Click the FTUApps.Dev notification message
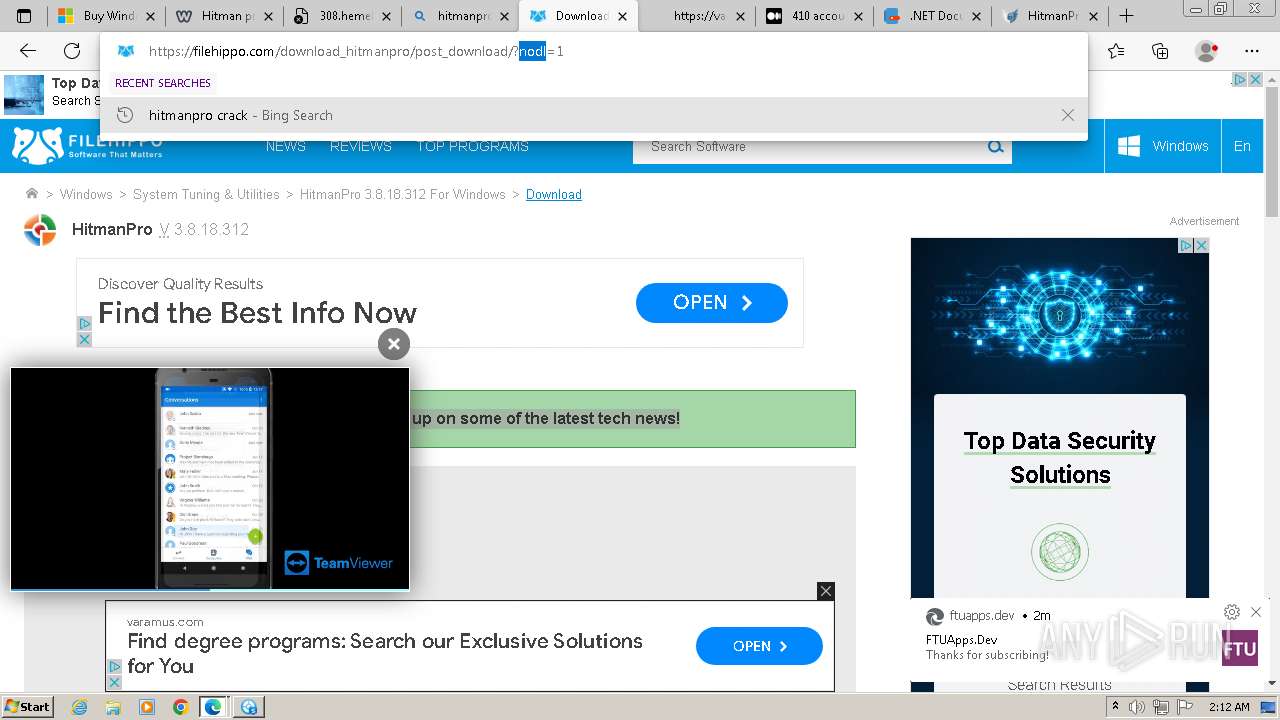This screenshot has width=1280, height=720. coord(987,648)
